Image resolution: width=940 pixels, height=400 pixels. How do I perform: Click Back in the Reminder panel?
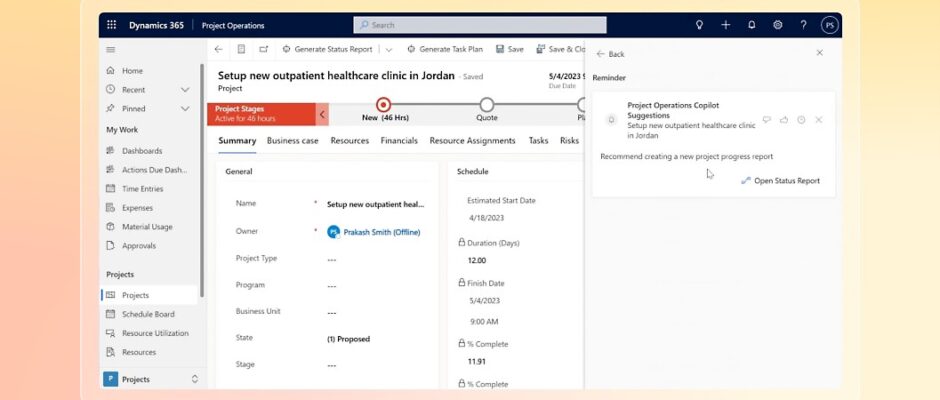(x=610, y=54)
